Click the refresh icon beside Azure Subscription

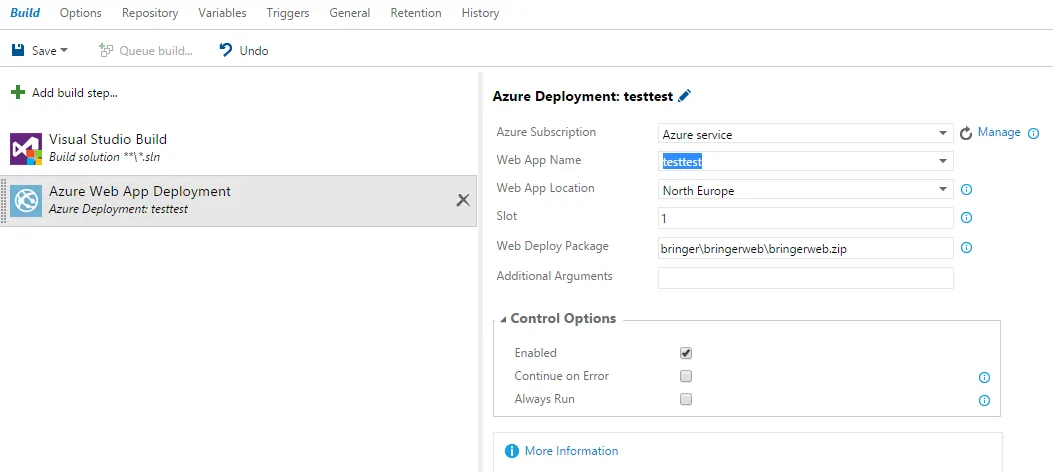(966, 133)
